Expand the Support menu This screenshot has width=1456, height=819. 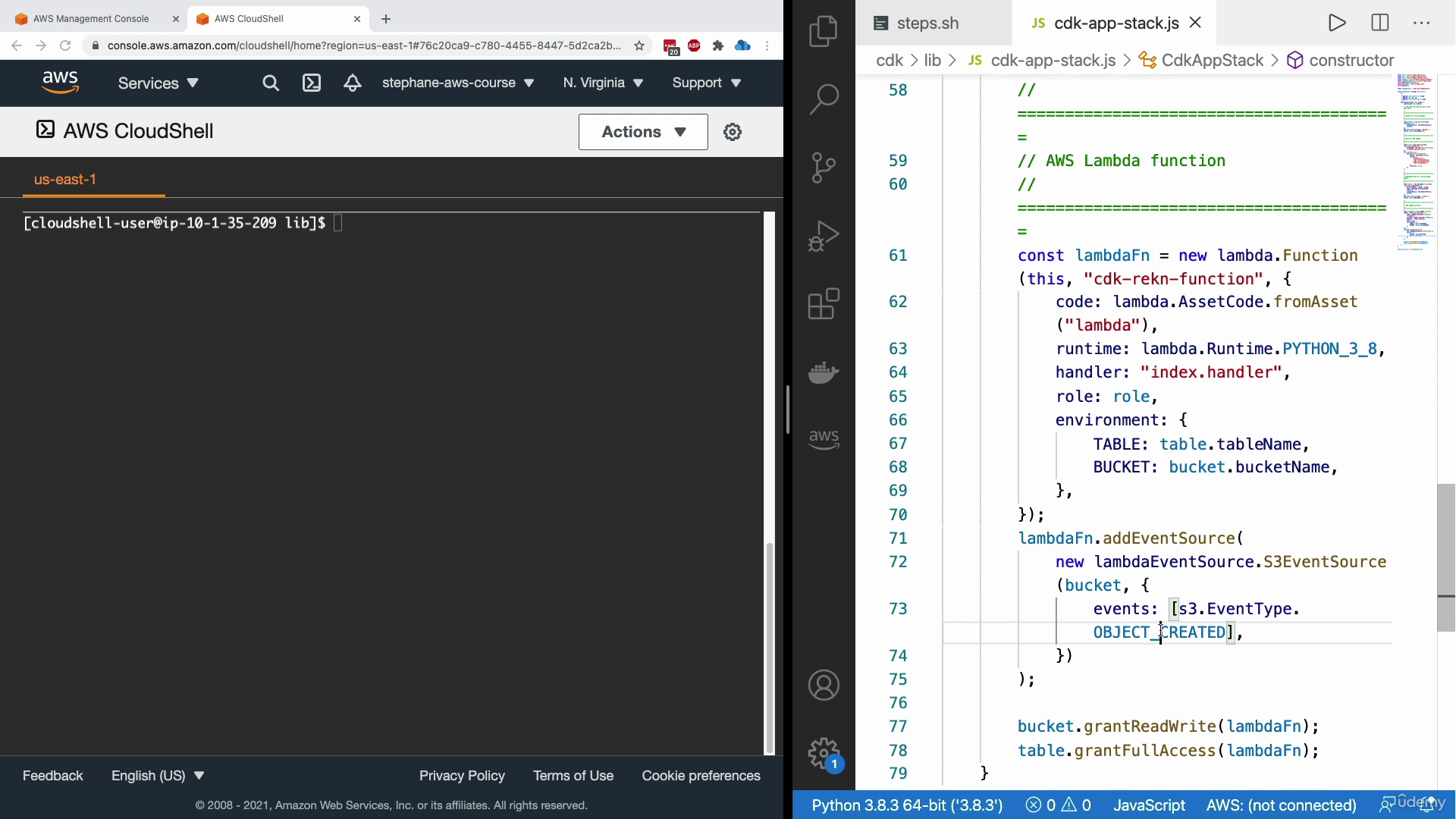[707, 83]
